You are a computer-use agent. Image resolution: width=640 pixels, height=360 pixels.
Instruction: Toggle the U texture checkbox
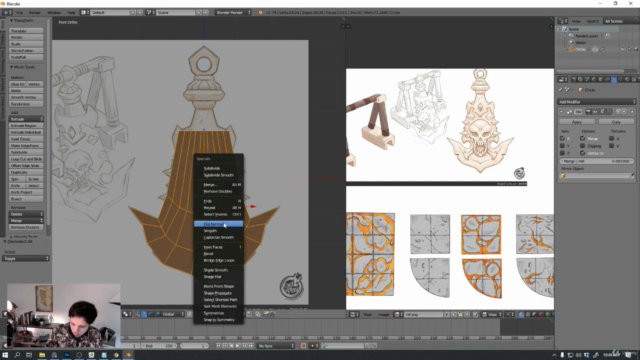click(611, 139)
